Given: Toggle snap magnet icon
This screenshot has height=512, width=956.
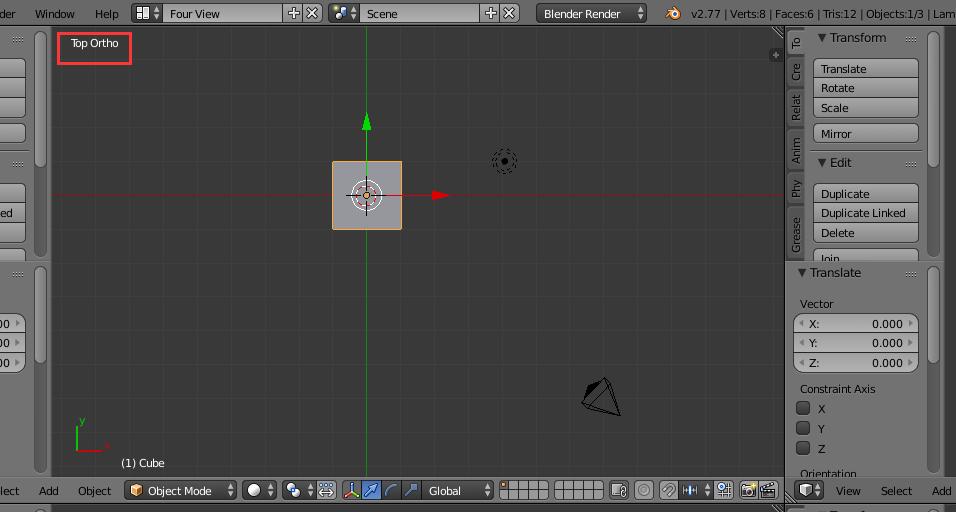Looking at the screenshot, I should (x=669, y=491).
